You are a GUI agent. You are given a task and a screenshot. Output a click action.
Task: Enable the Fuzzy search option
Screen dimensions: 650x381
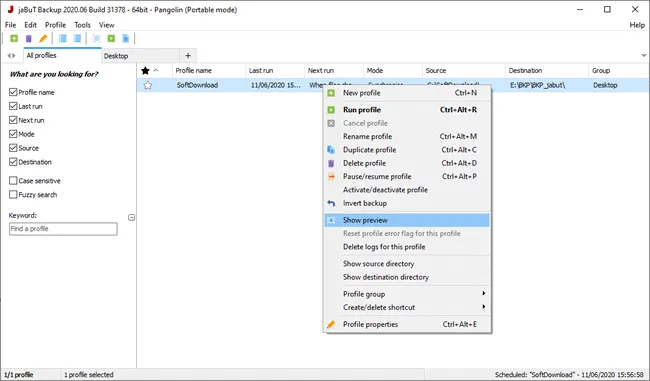click(13, 194)
